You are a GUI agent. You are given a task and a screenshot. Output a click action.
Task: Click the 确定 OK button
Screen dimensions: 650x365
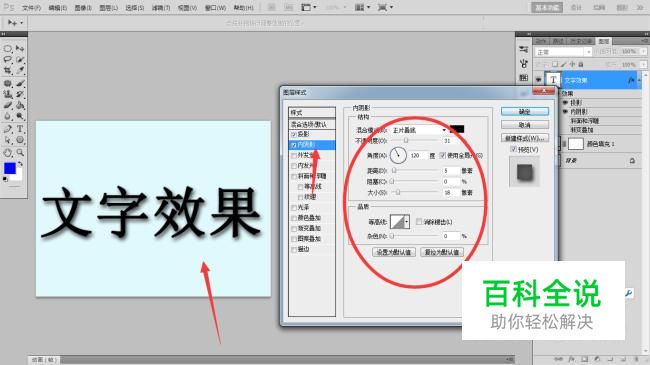coord(525,112)
